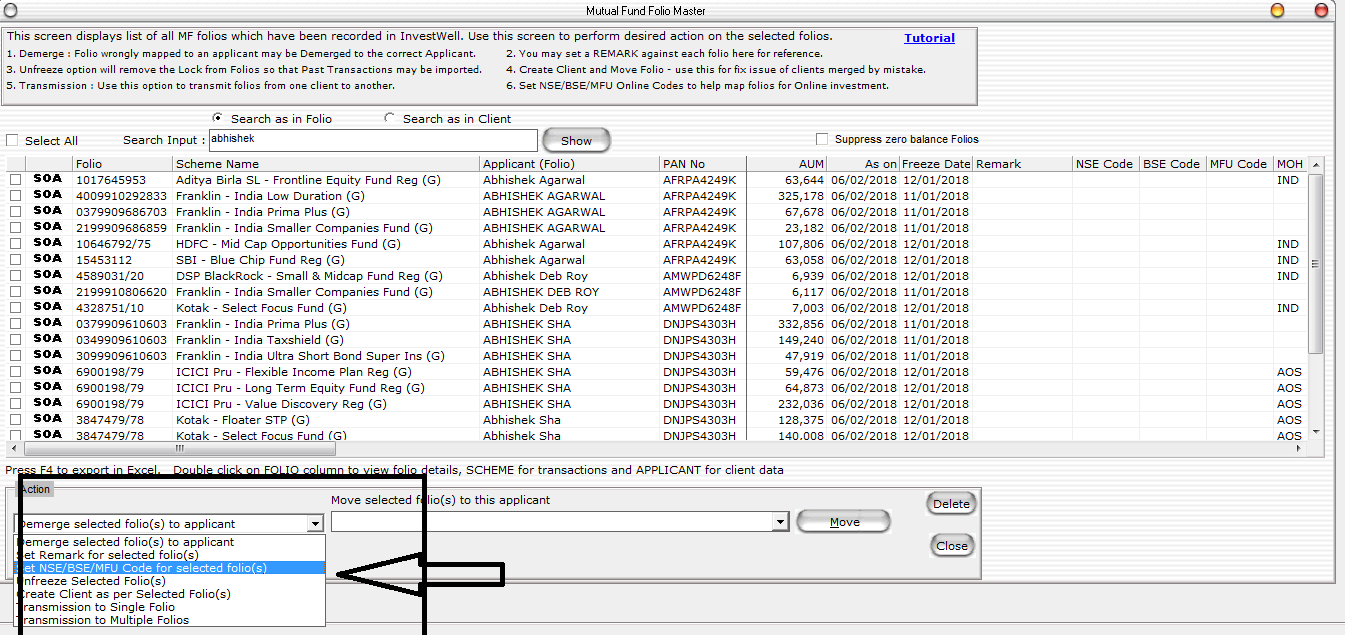The height and width of the screenshot is (635, 1345).
Task: Click scheme 'Franklin - India Prima Plus (G)' for folio 0379909686703
Action: (263, 212)
